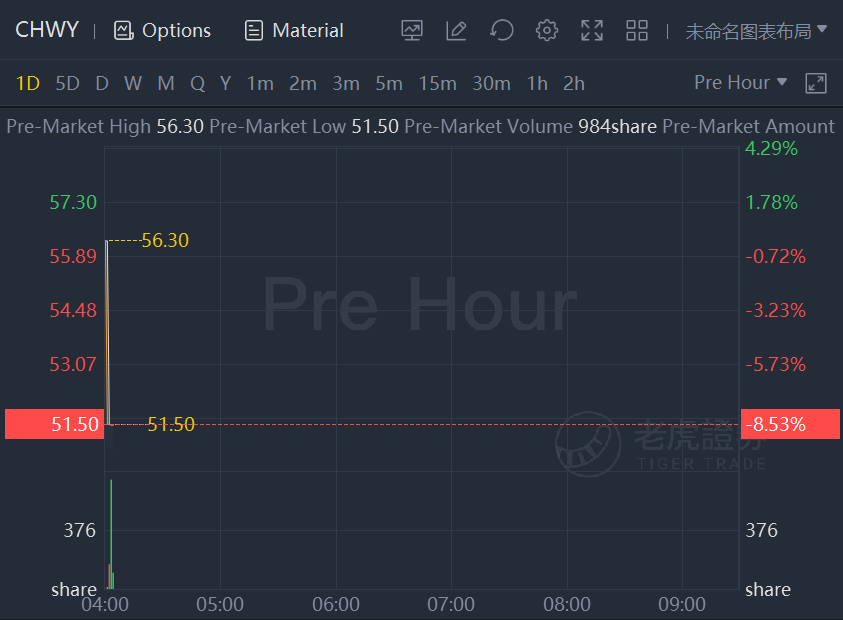Expand the Pre Hour dropdown
This screenshot has width=843, height=620.
[740, 82]
